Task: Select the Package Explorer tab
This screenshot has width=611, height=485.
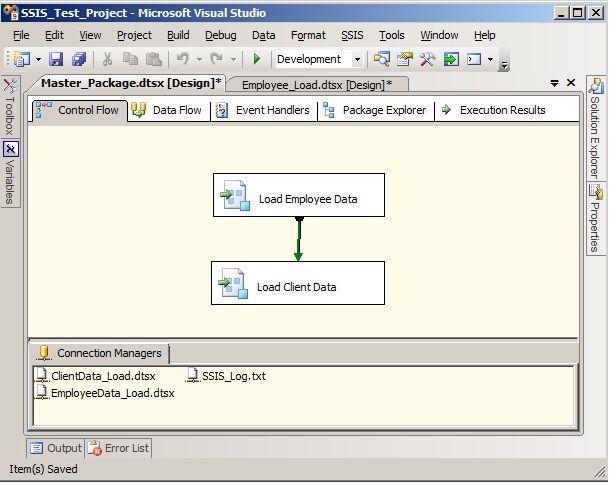Action: [376, 111]
